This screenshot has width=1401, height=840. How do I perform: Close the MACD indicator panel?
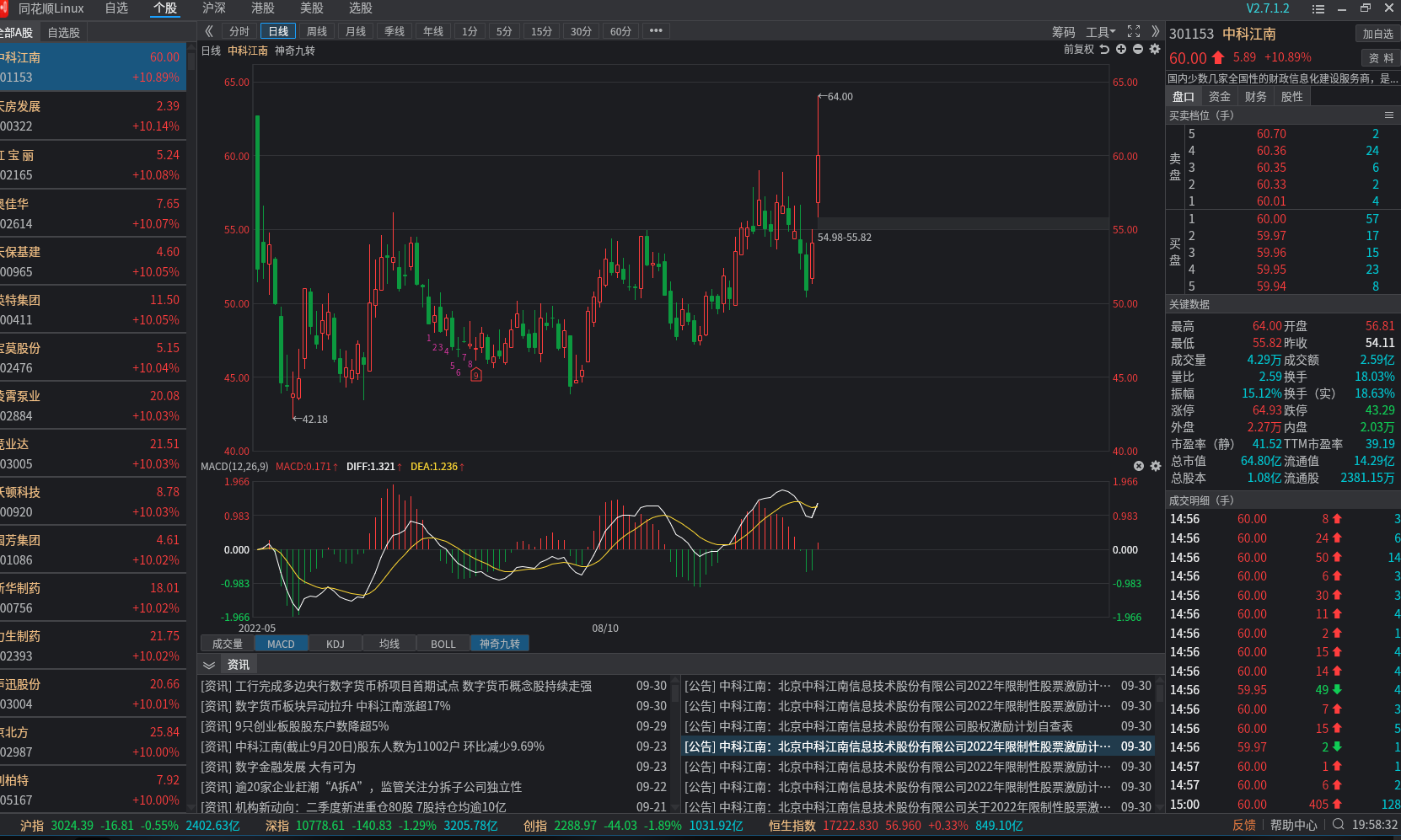[1139, 466]
